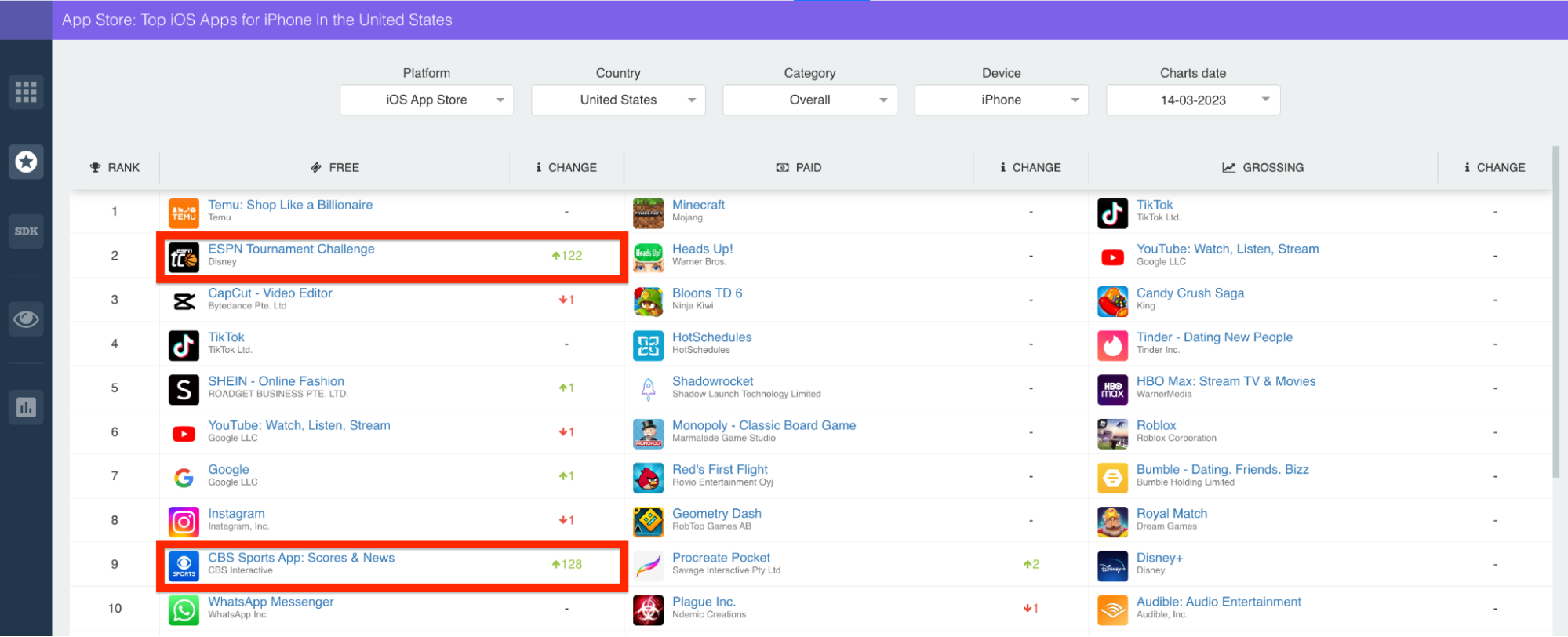Click the FREE column header
Viewport: 1568px width, 637px height.
click(335, 167)
